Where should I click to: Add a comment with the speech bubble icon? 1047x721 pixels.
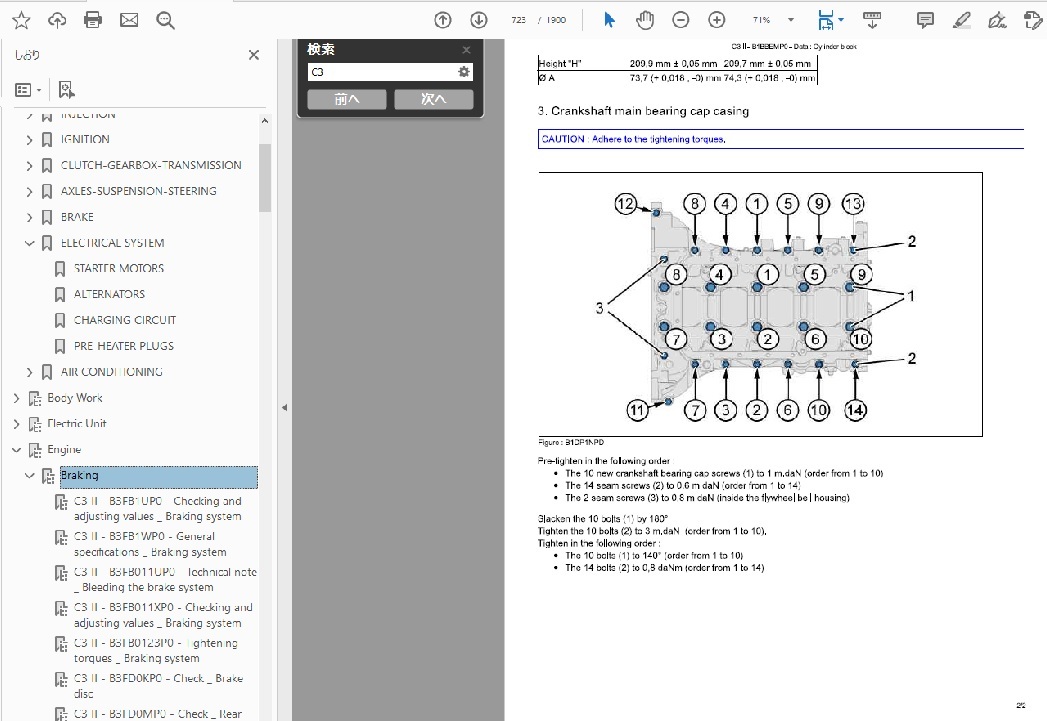point(925,20)
